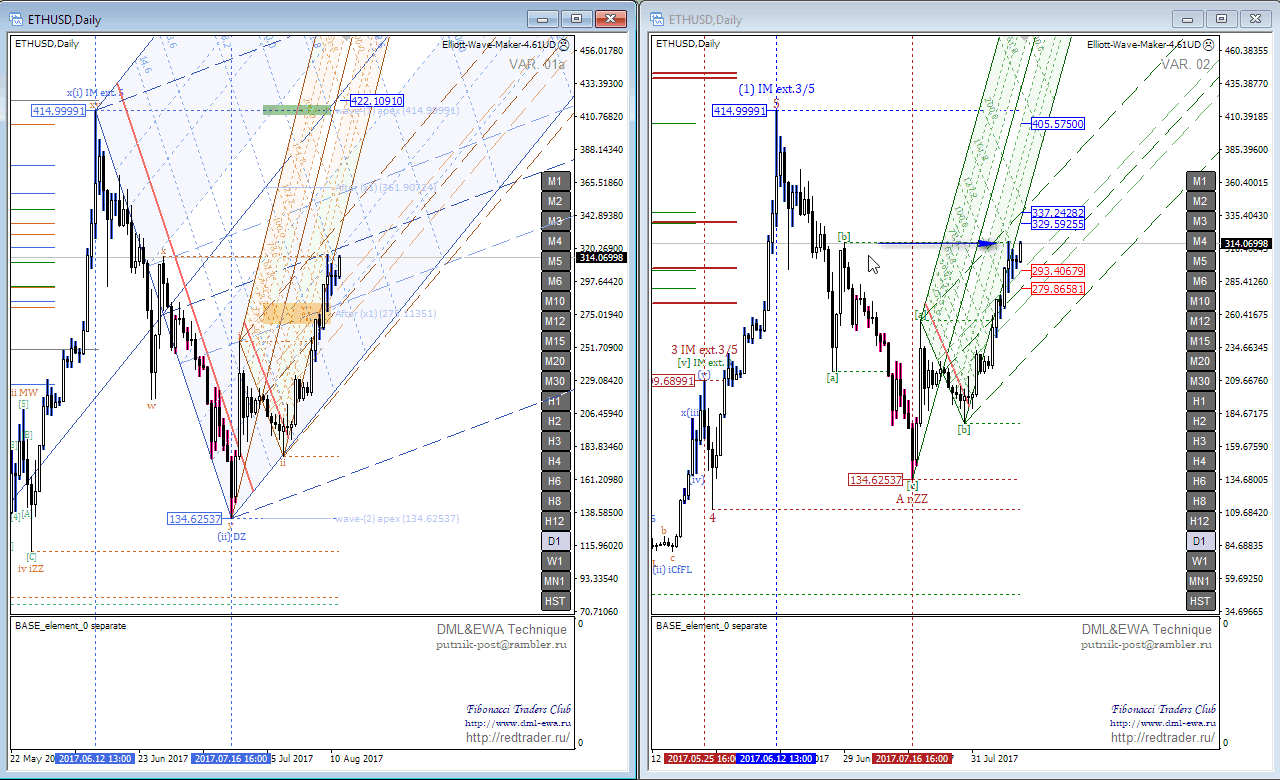The height and width of the screenshot is (780, 1280).
Task: Click the 2017.07.16 16:00 date marker in the left chart
Action: (230, 759)
